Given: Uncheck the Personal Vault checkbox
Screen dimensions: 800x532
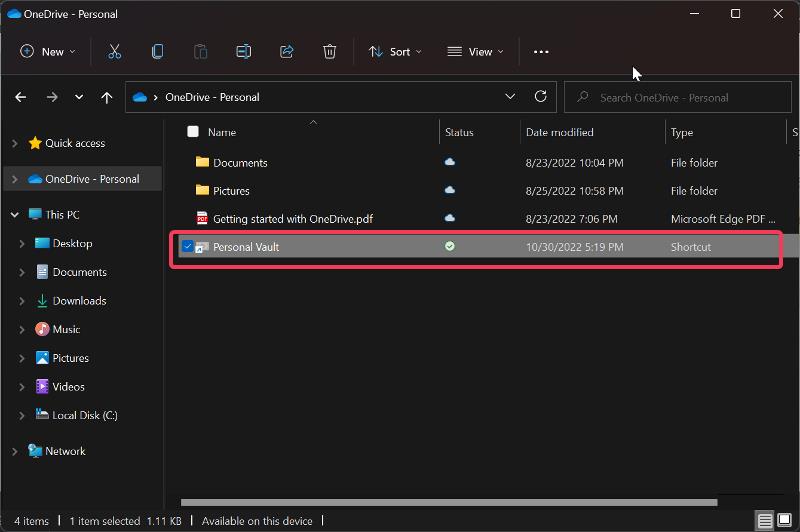Looking at the screenshot, I should pyautogui.click(x=188, y=247).
